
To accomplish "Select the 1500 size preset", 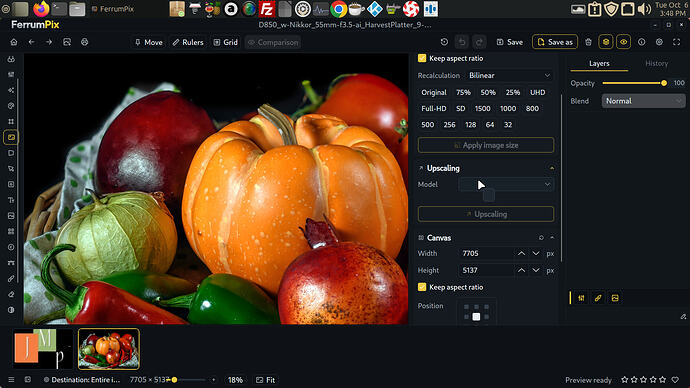I will (x=482, y=109).
